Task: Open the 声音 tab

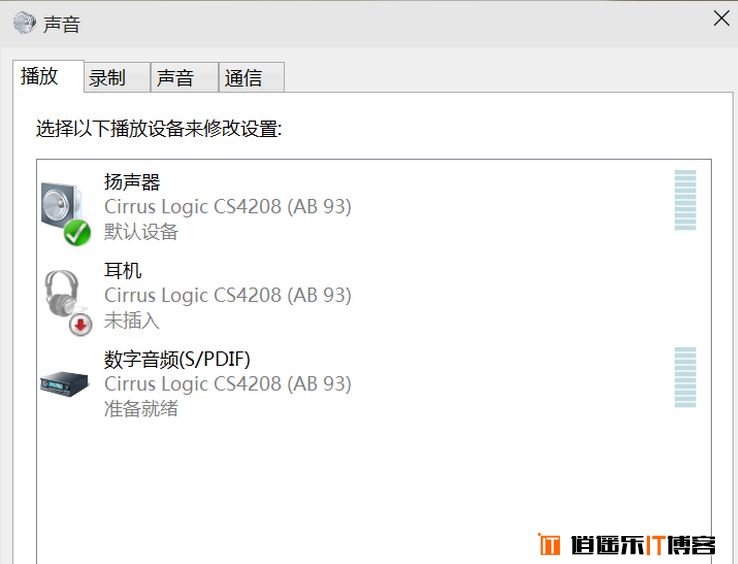Action: (184, 77)
